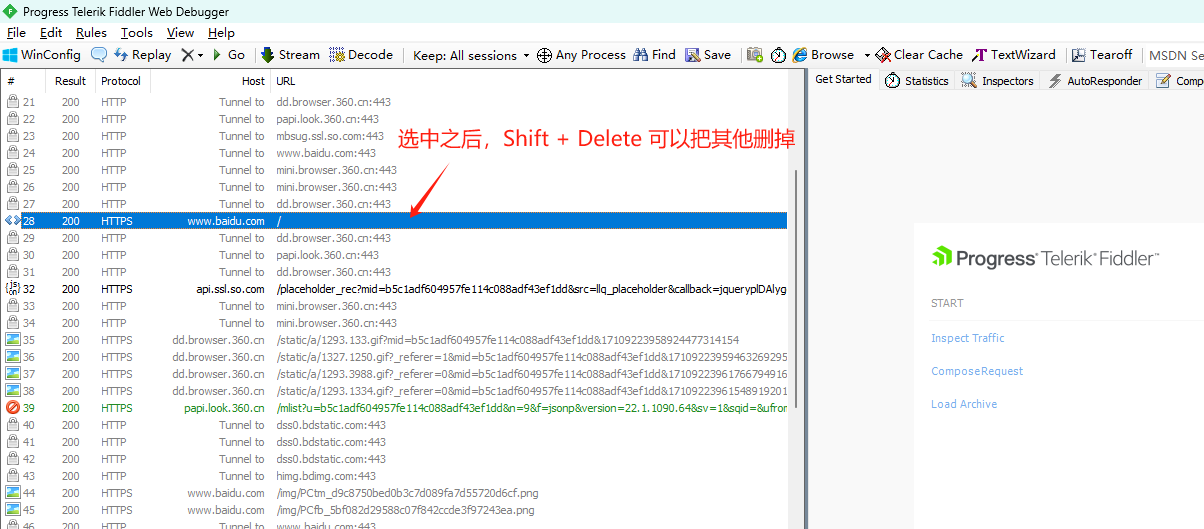
Task: Switch to the Get Started tab
Action: pos(843,79)
